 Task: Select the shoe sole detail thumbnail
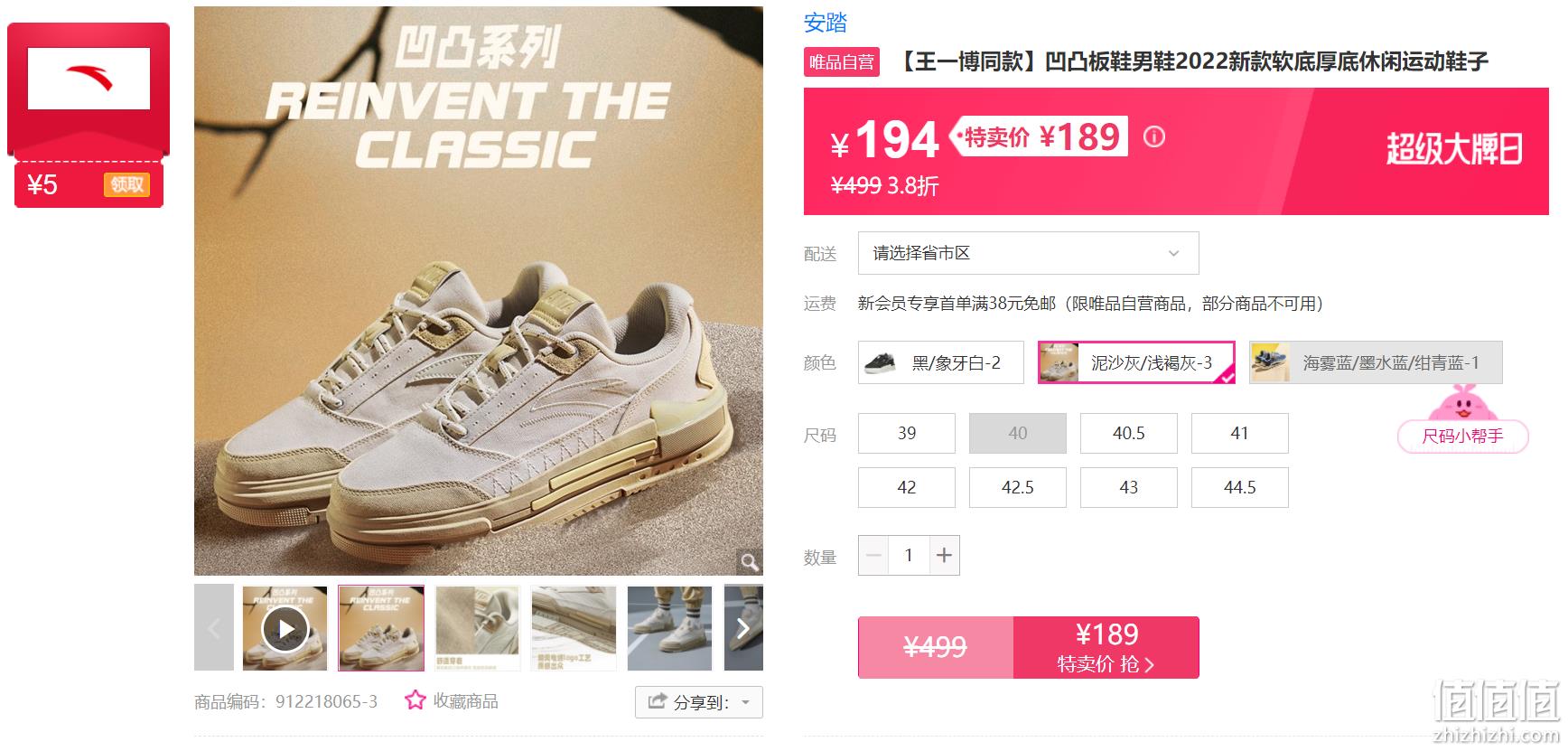point(574,628)
